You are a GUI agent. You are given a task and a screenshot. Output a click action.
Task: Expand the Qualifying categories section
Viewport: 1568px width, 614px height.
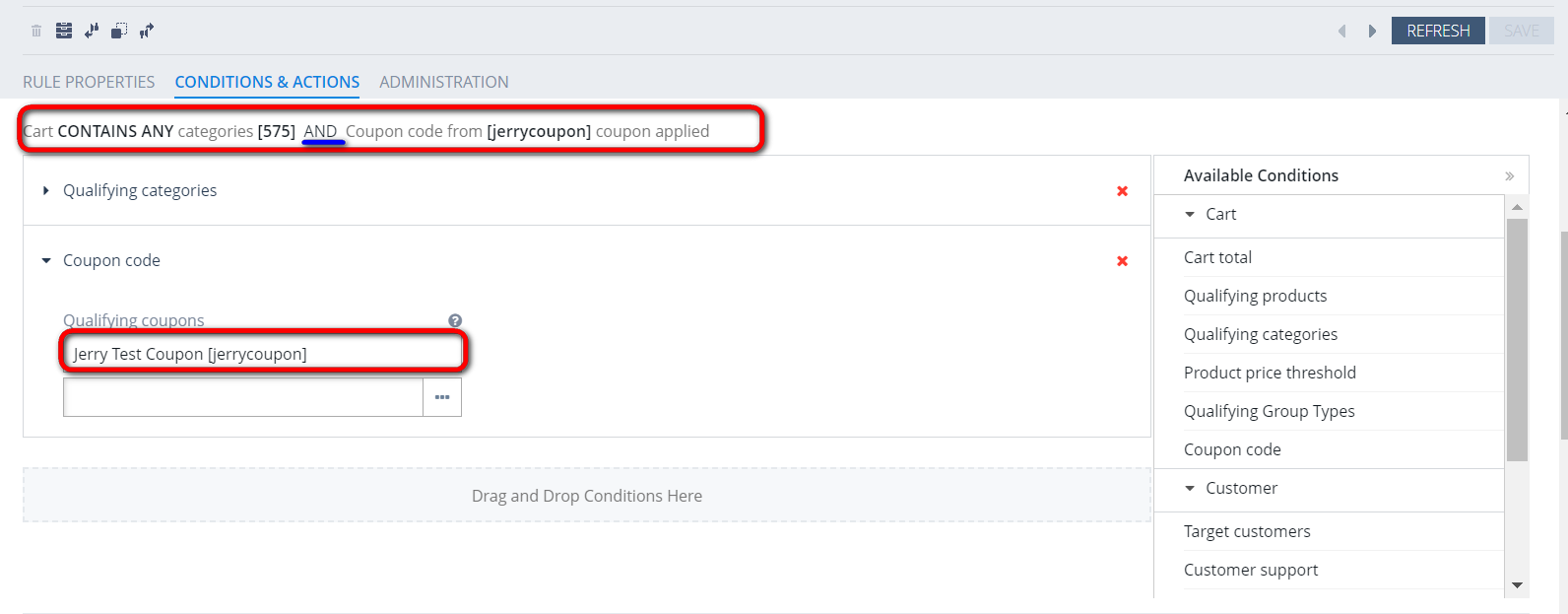[46, 190]
